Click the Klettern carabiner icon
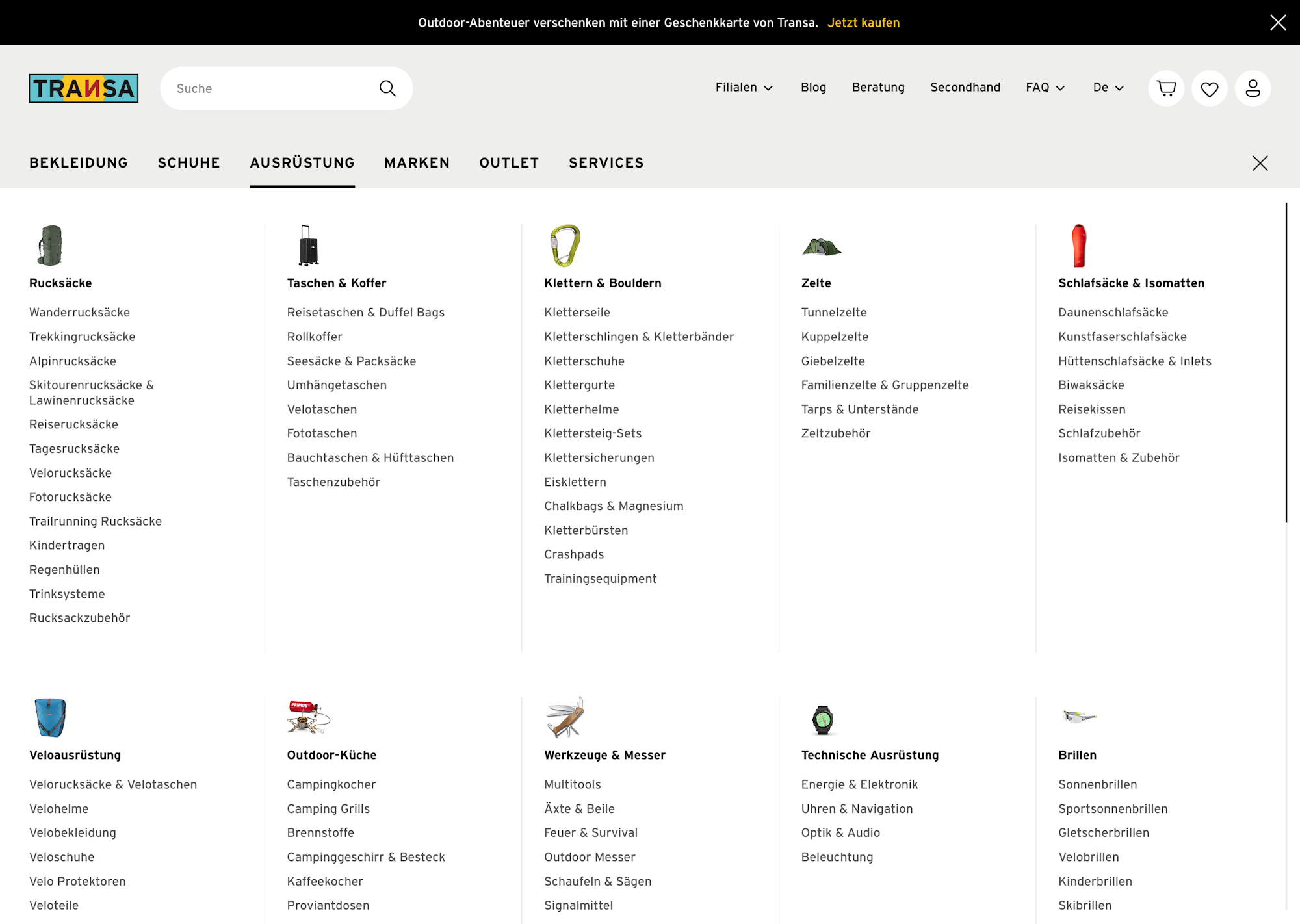The image size is (1300, 924). (565, 246)
